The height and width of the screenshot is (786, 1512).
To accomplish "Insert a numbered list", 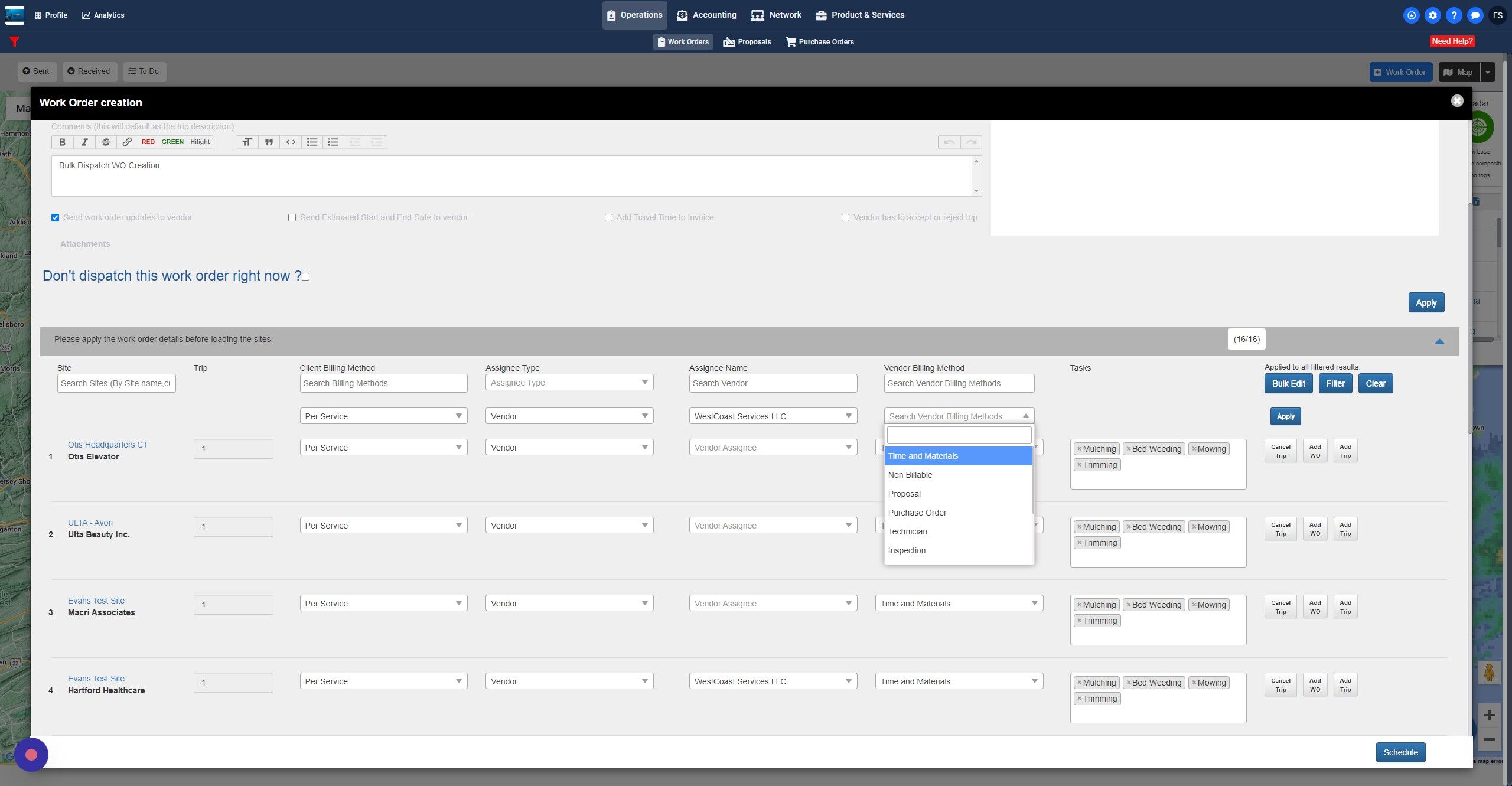I will coord(333,142).
